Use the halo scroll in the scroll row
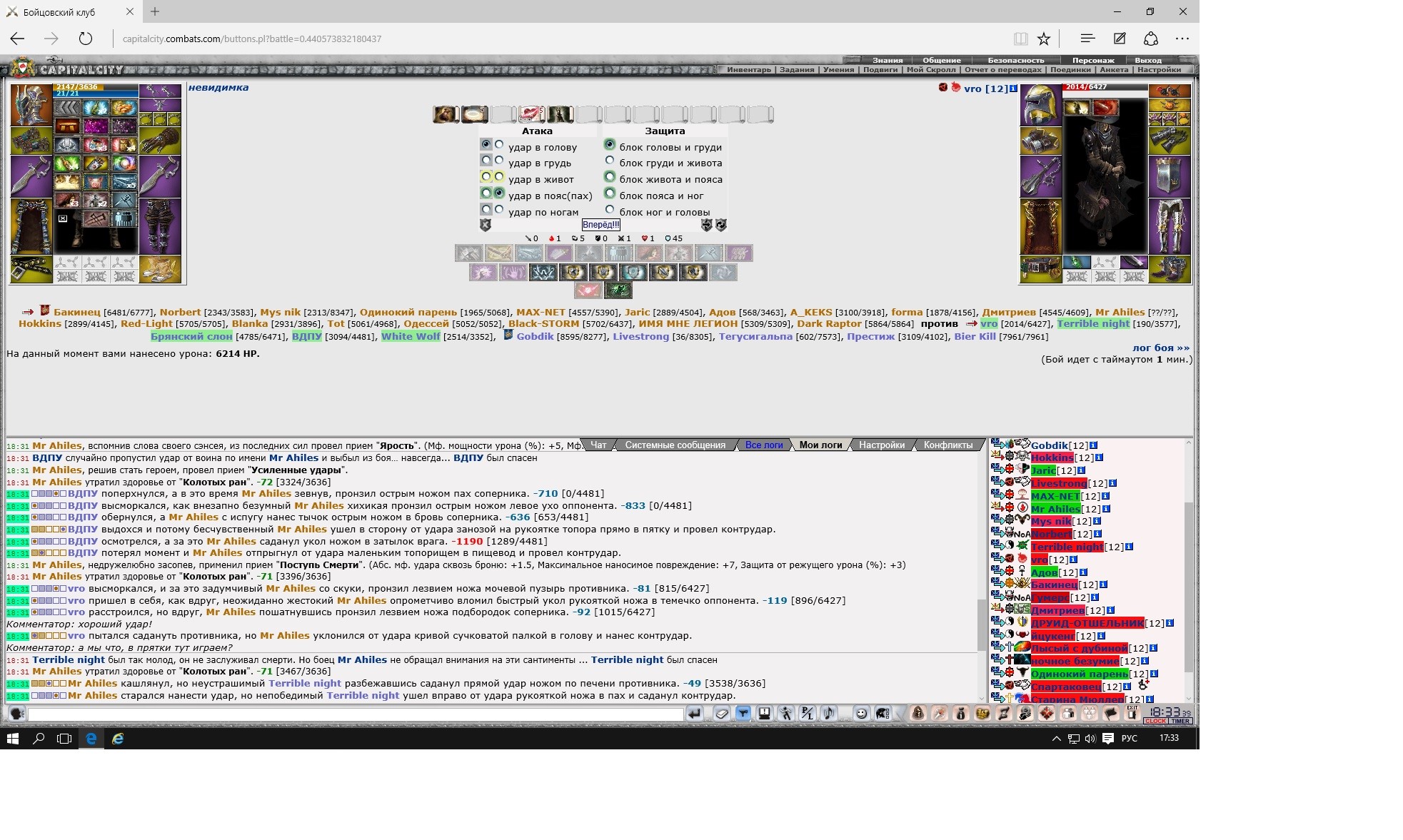Image resolution: width=1403 pixels, height=840 pixels. [x=474, y=113]
